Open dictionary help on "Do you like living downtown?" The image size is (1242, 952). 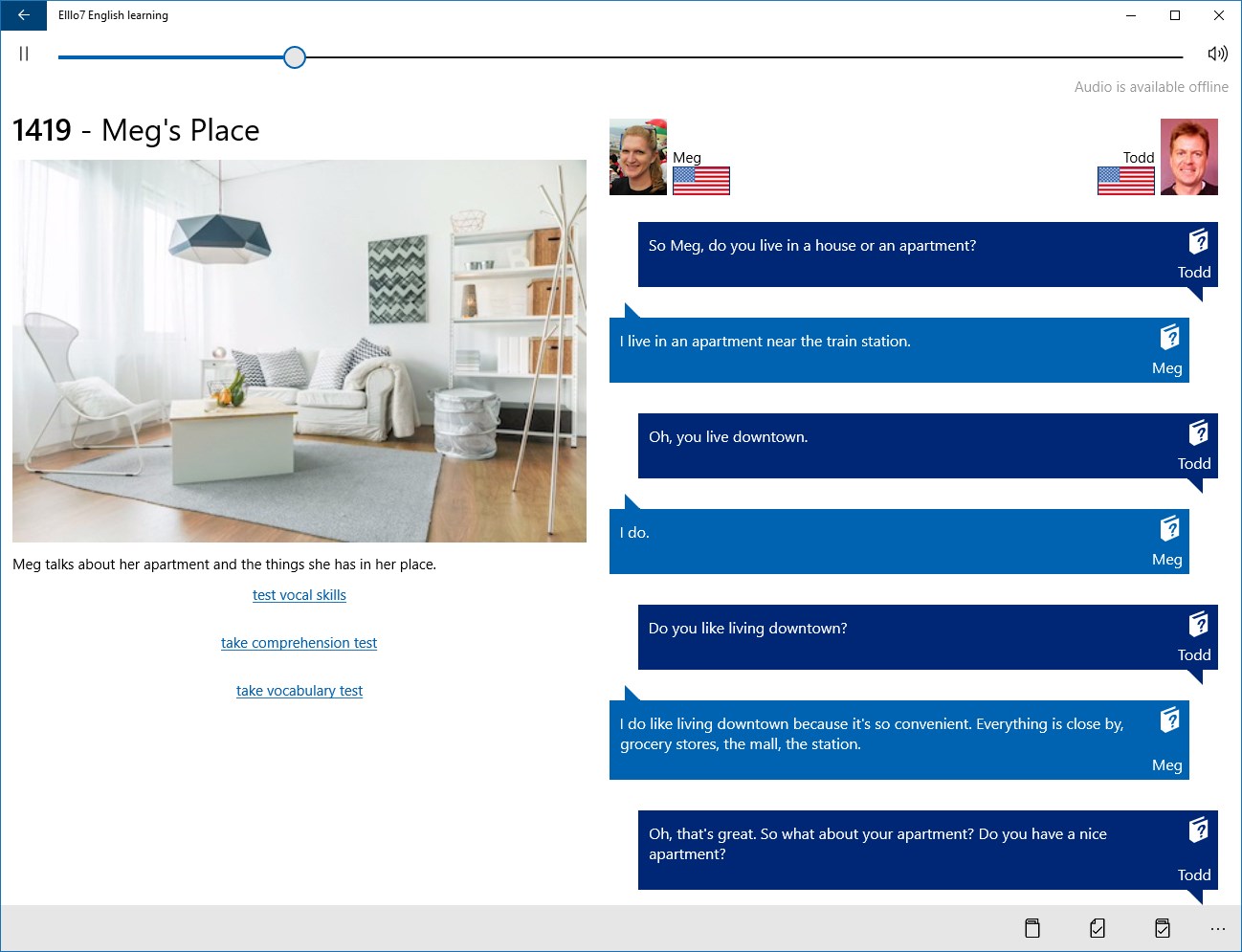pos(1197,625)
